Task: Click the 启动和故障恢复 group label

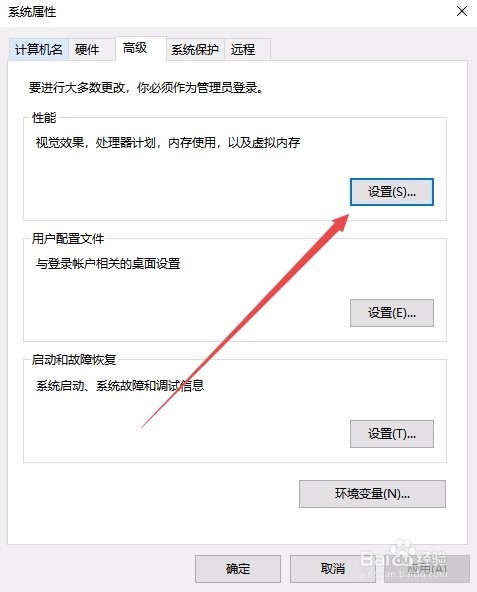Action: click(x=74, y=359)
